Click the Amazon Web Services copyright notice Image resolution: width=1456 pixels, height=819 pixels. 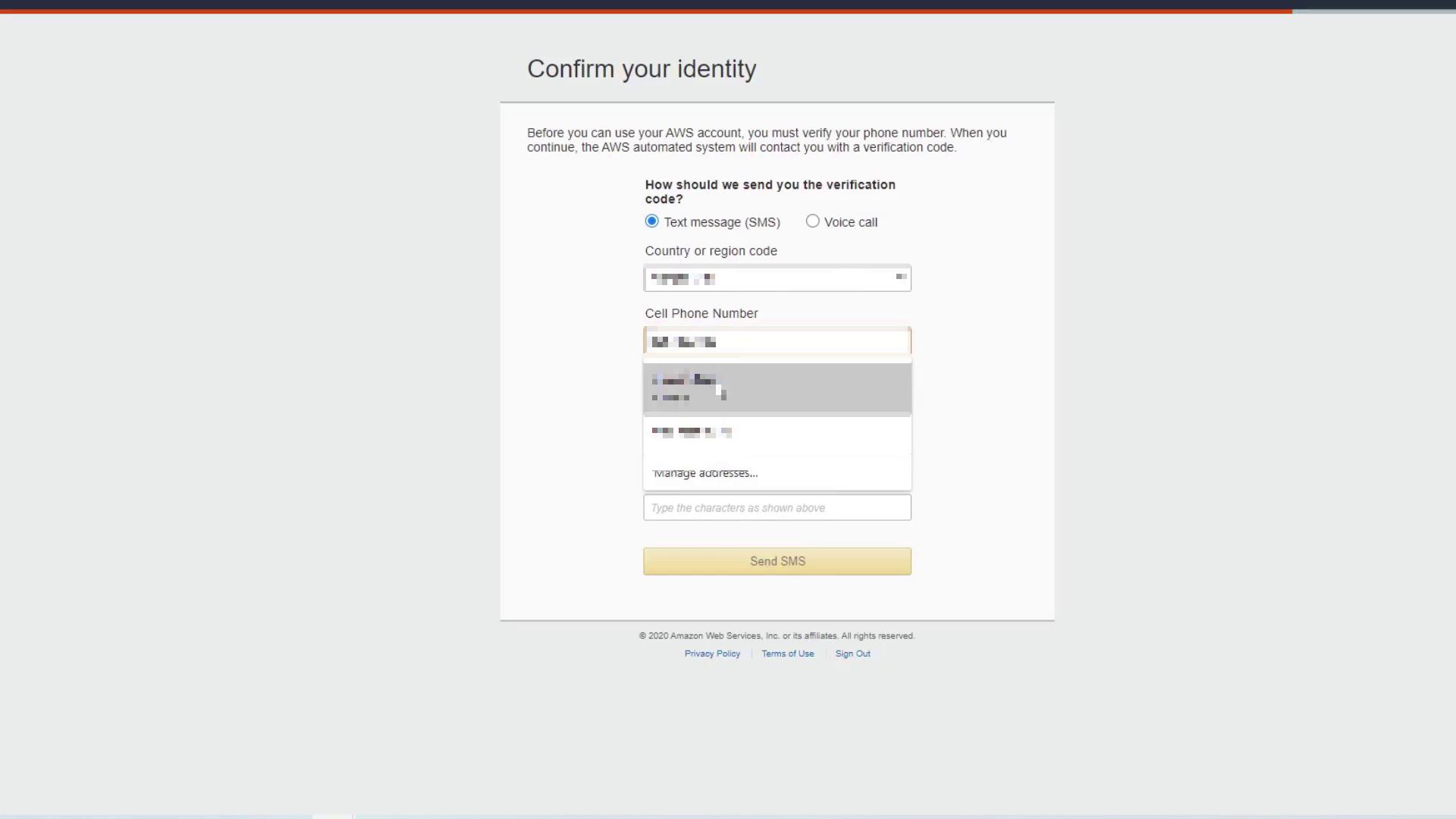pyautogui.click(x=777, y=636)
